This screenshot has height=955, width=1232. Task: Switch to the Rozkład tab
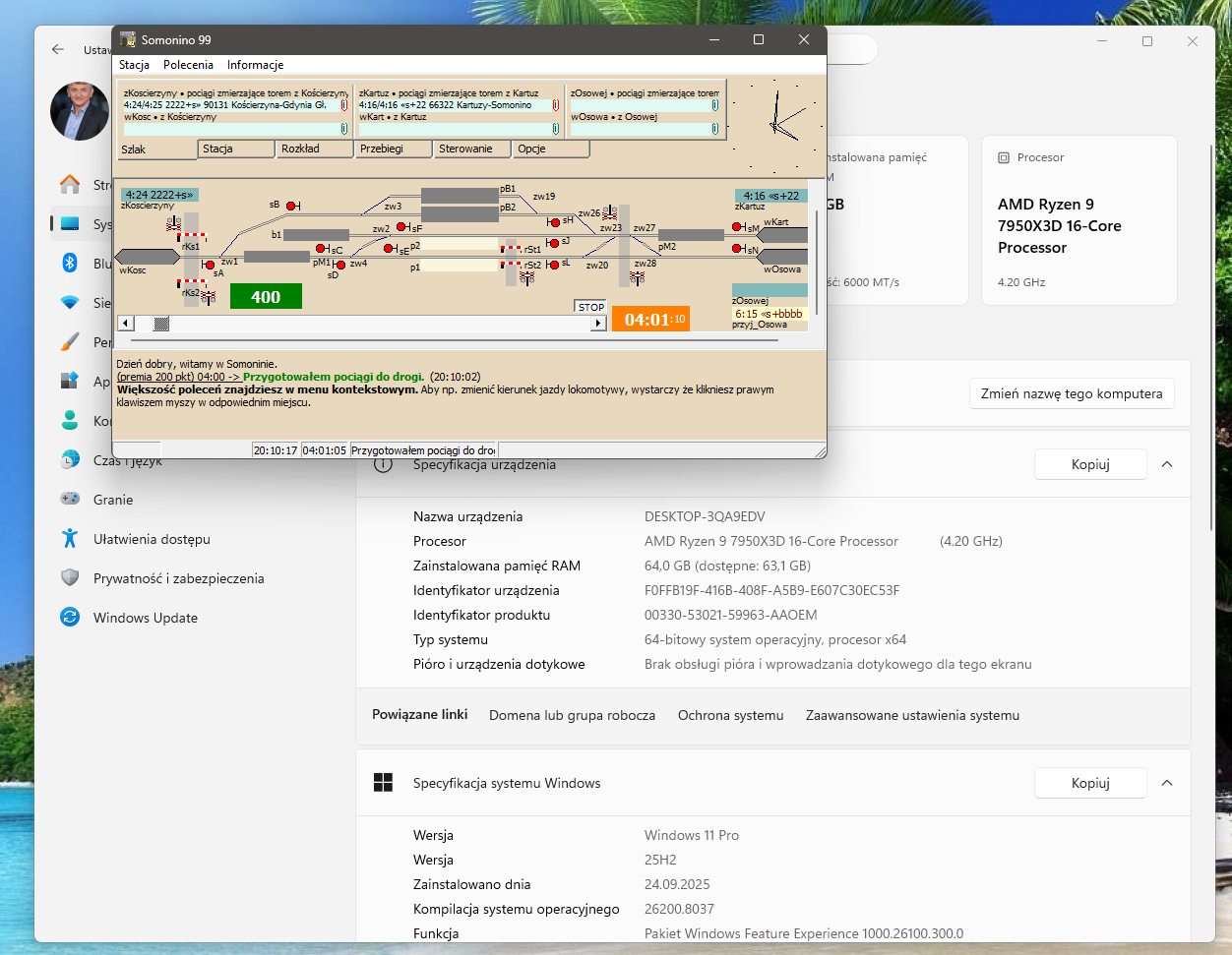[x=313, y=149]
